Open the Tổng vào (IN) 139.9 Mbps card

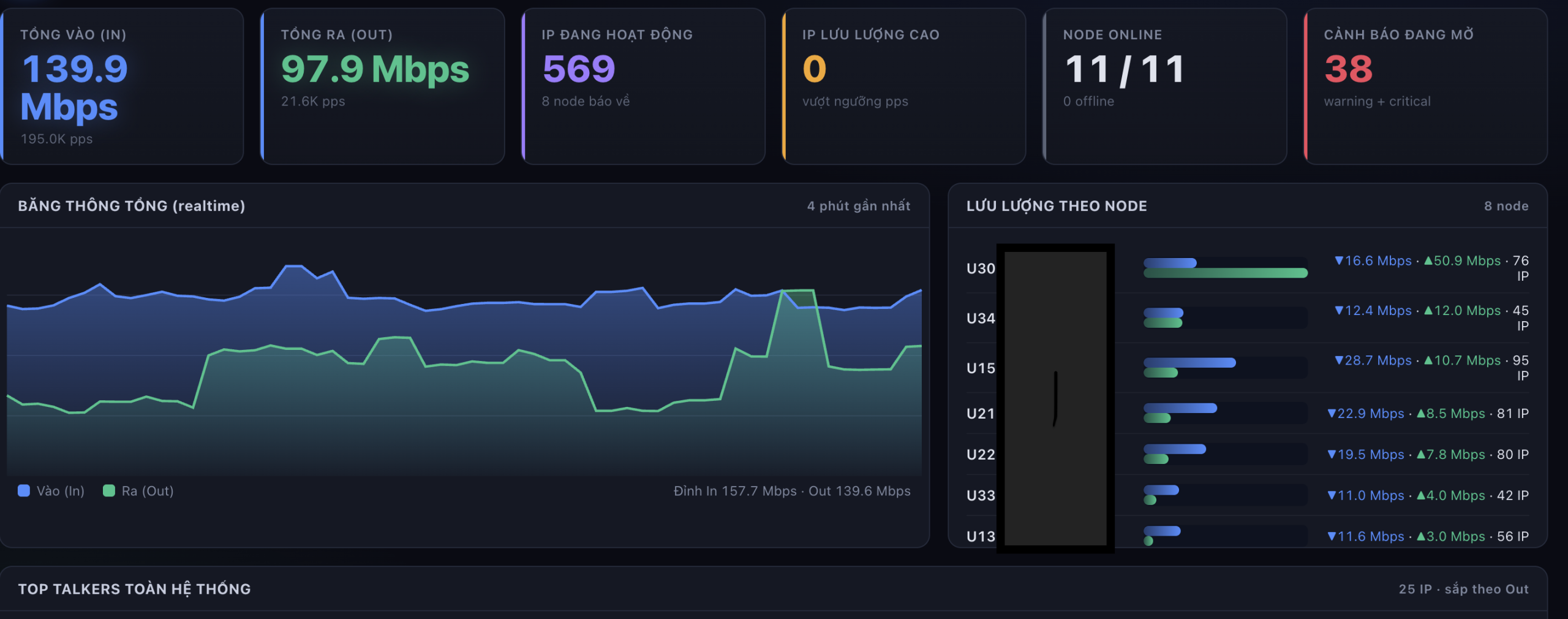click(x=123, y=86)
